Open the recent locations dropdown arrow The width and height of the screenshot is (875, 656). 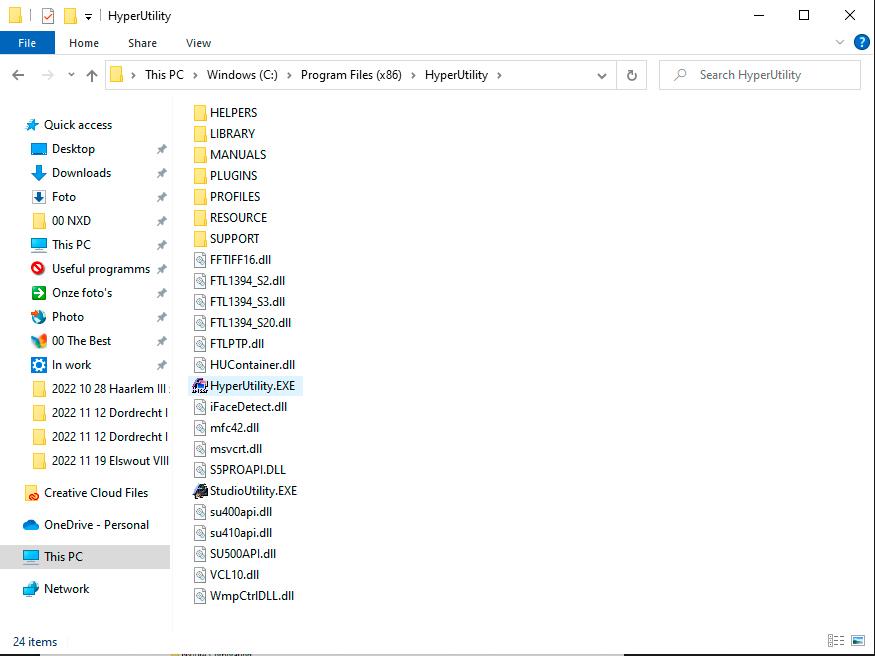(71, 75)
